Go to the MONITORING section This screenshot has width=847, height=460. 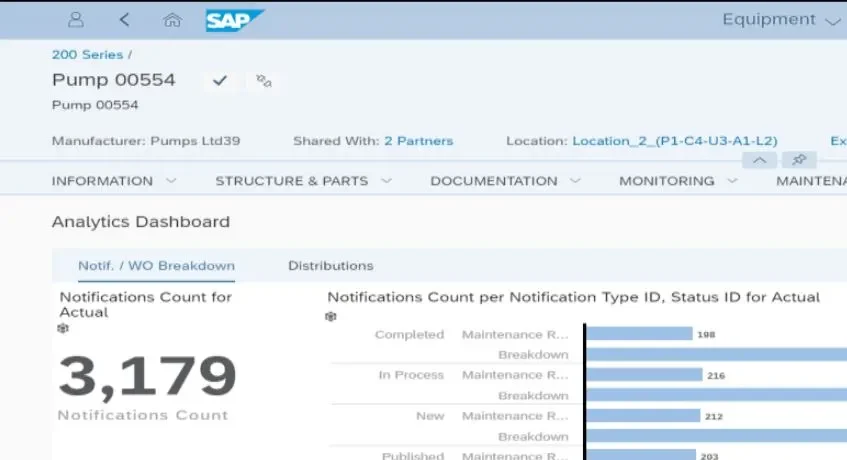click(667, 181)
